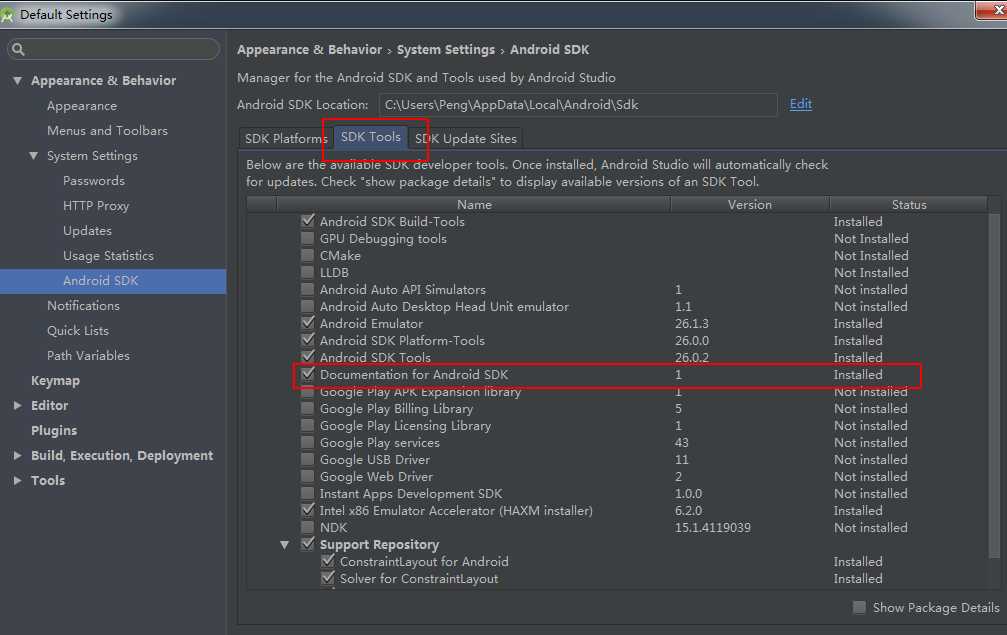Select Google Play APK Expansion library row
The width and height of the screenshot is (1007, 635).
pyautogui.click(x=420, y=392)
